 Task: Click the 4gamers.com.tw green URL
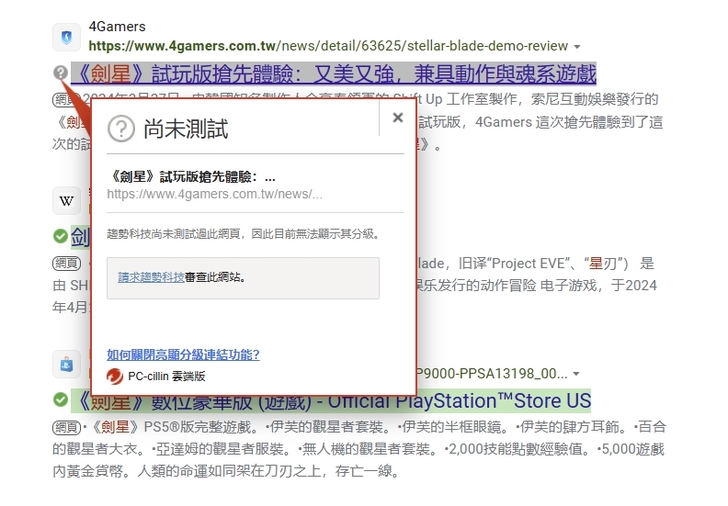328,46
